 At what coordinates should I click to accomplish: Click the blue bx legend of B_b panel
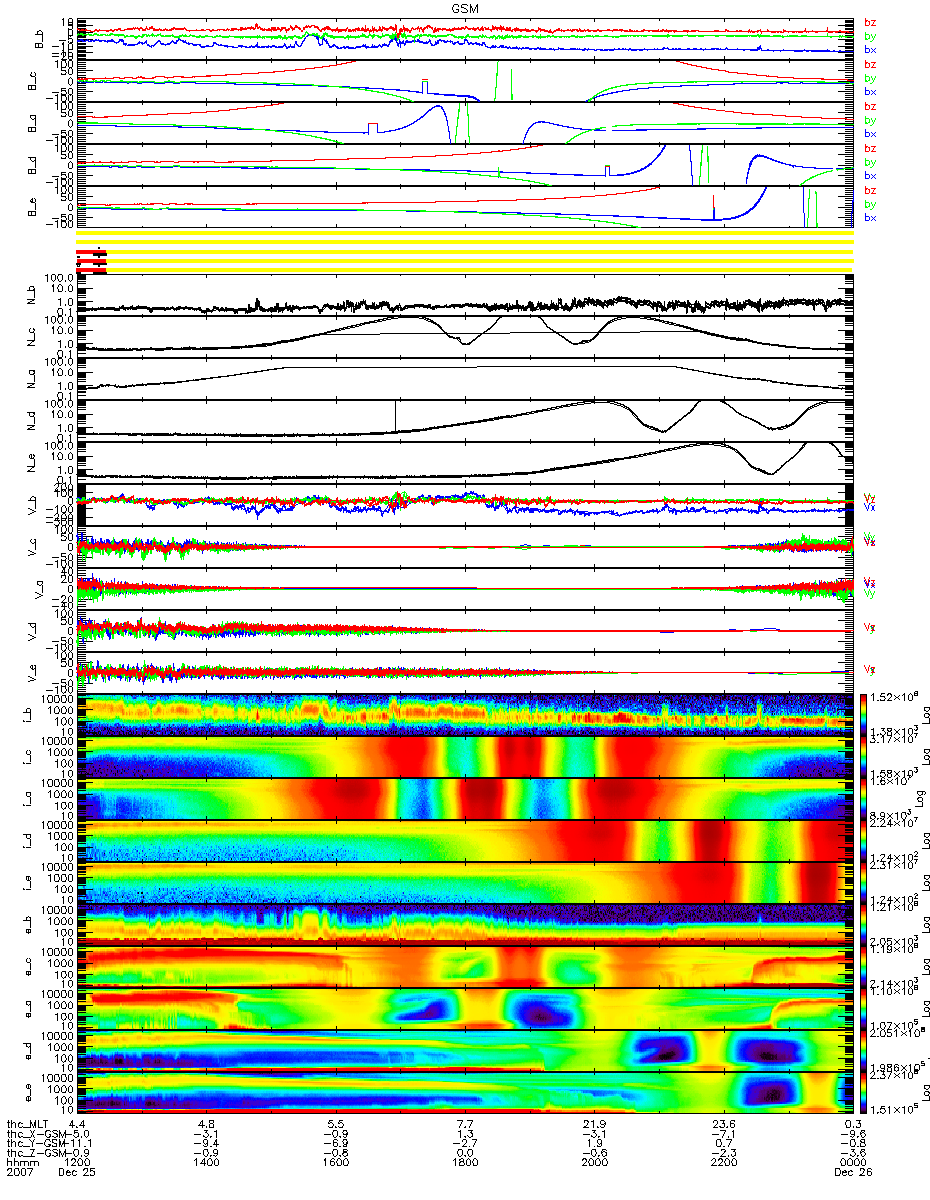pos(870,49)
